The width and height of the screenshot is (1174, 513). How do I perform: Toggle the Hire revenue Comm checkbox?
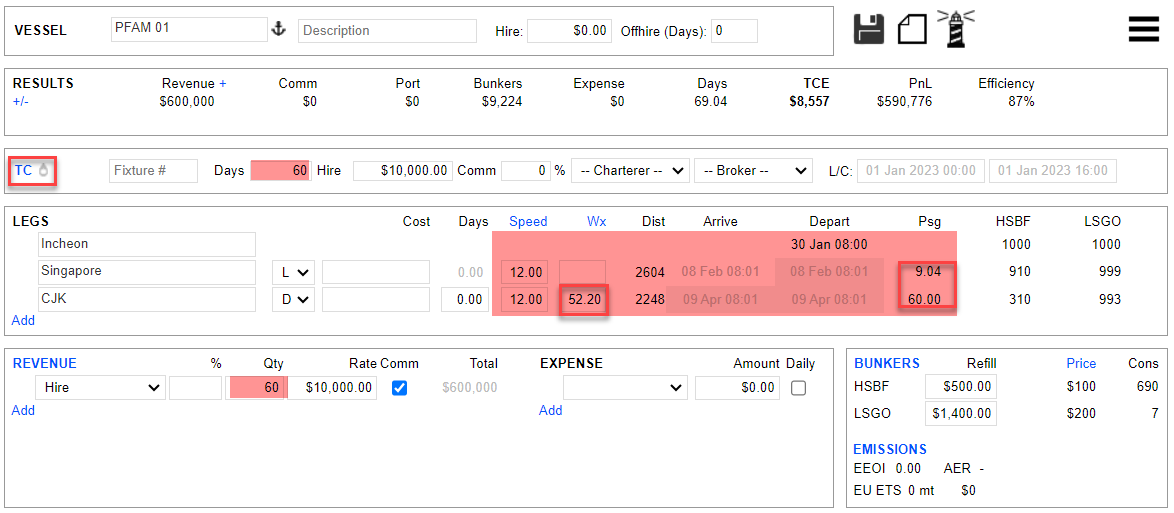click(400, 388)
